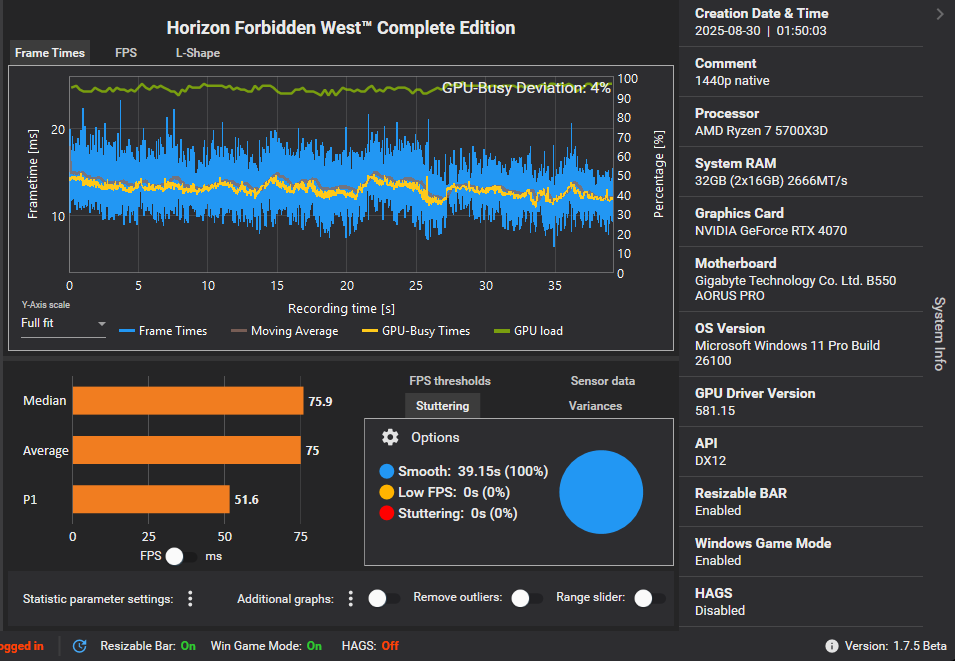Screen dimensions: 955x661
Task: Click the 'Version: 1.7.5 Beta' text
Action: [895, 646]
